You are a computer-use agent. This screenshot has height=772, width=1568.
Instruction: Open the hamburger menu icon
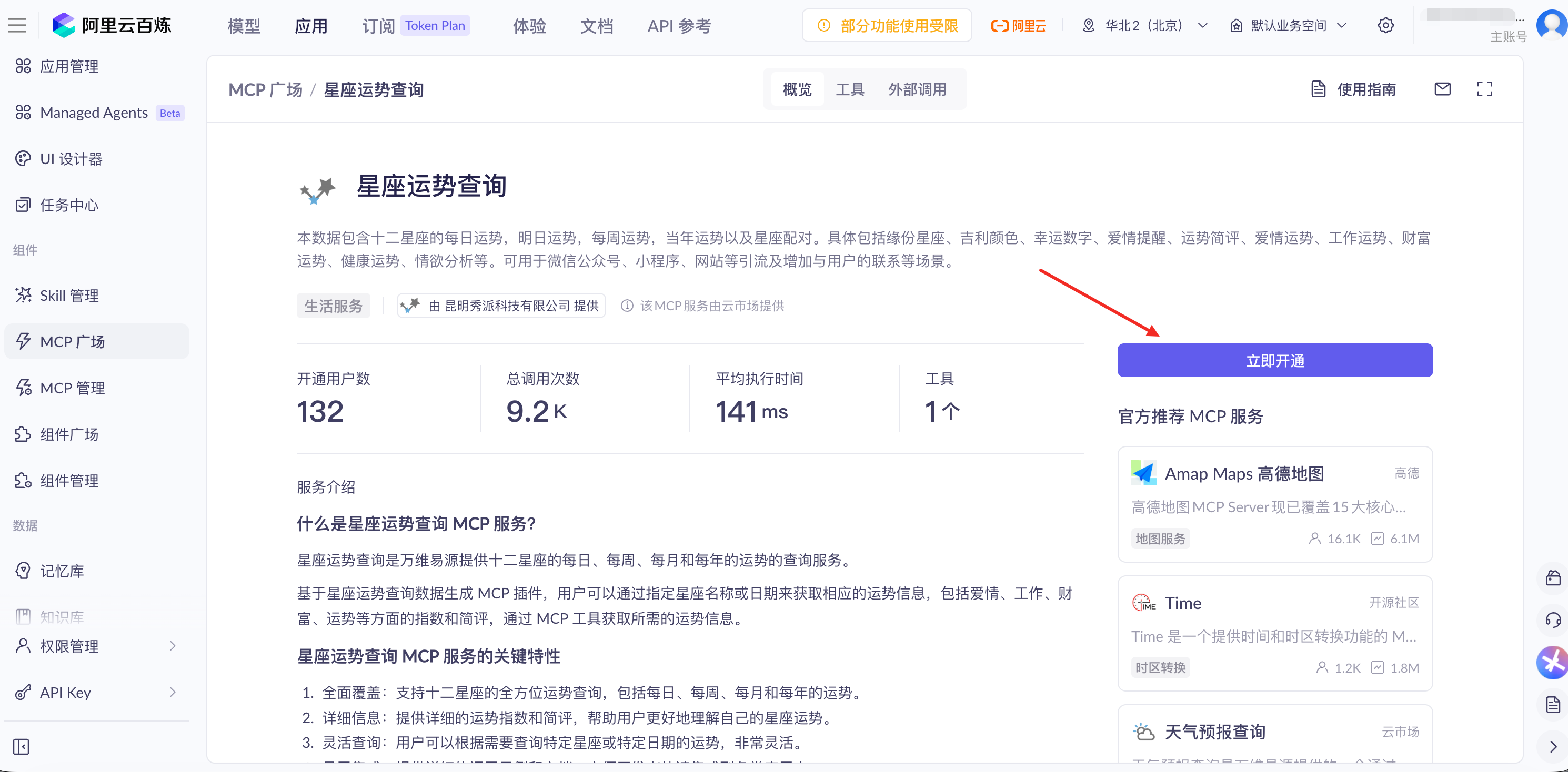17,26
